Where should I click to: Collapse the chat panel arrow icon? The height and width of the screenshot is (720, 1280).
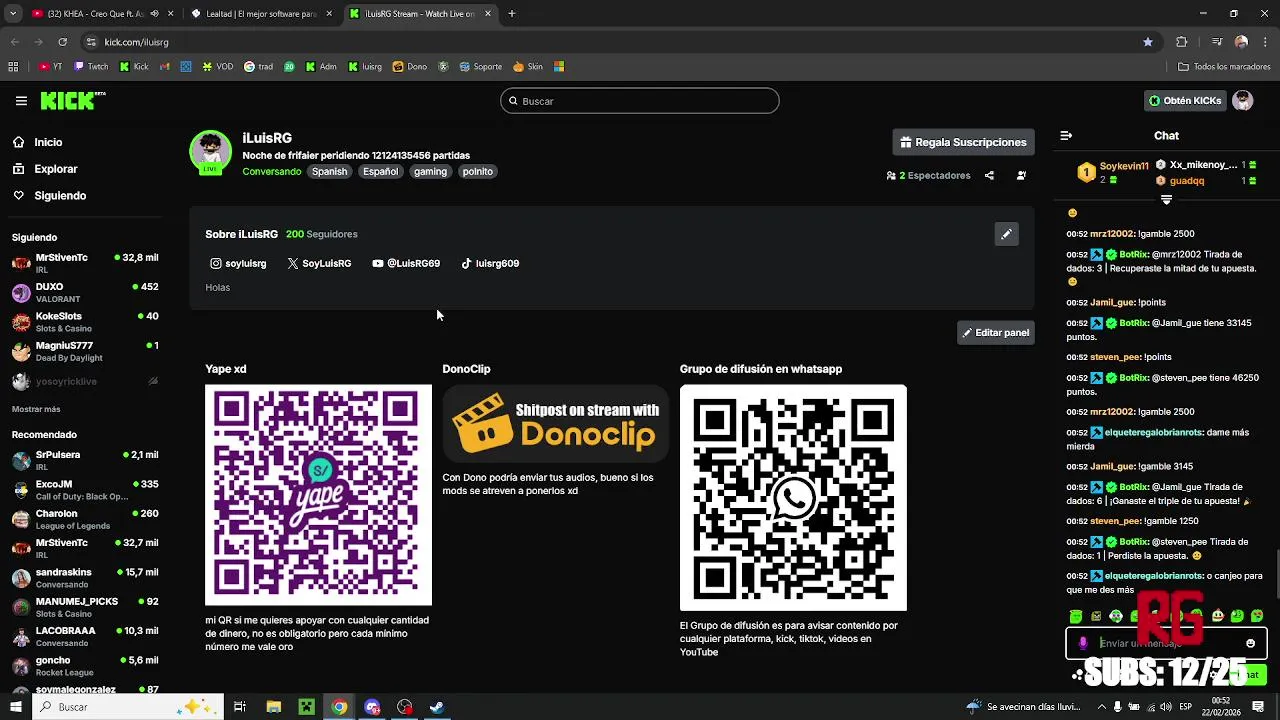[1066, 135]
